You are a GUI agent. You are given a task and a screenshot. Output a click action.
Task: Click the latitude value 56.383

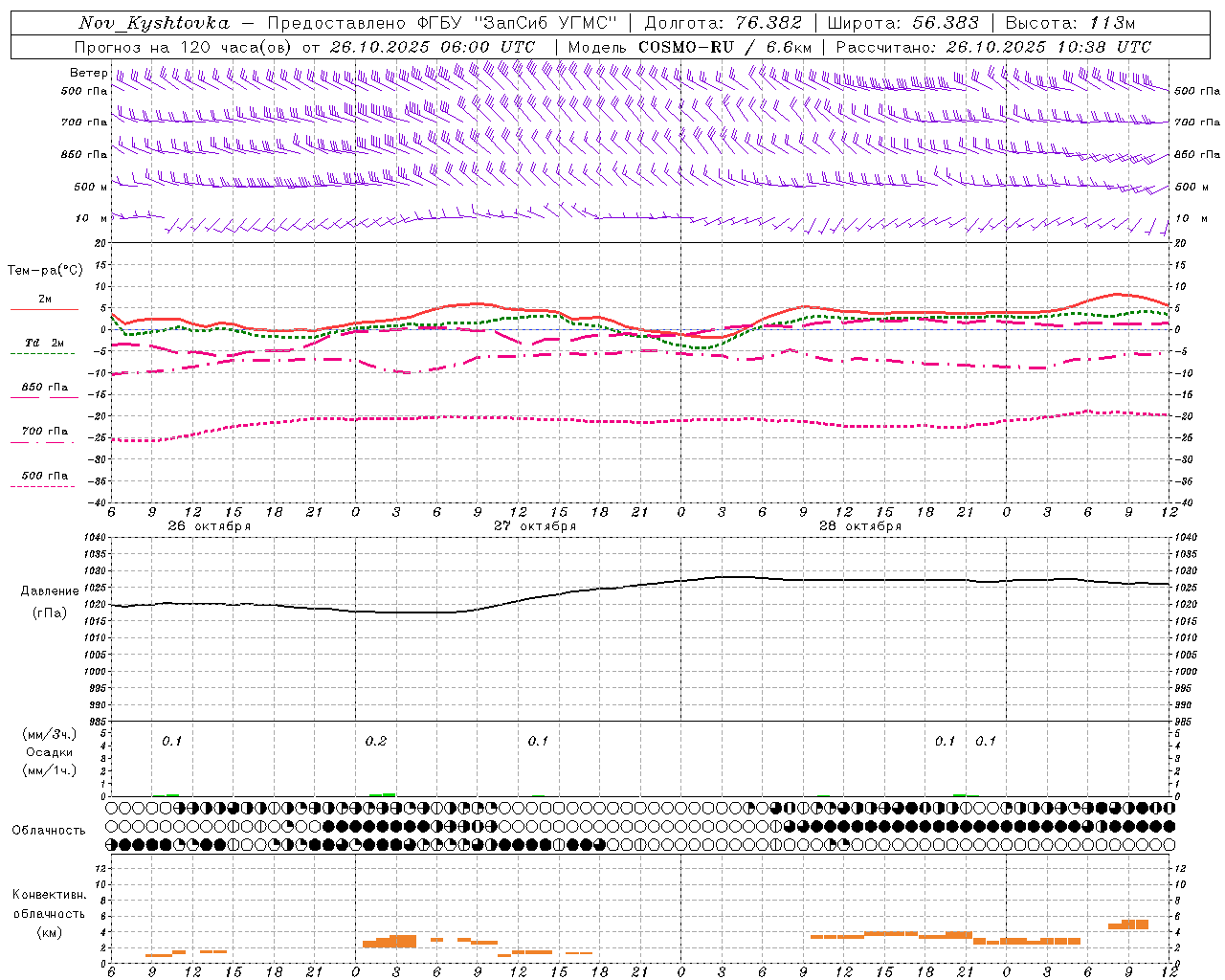coord(946,23)
